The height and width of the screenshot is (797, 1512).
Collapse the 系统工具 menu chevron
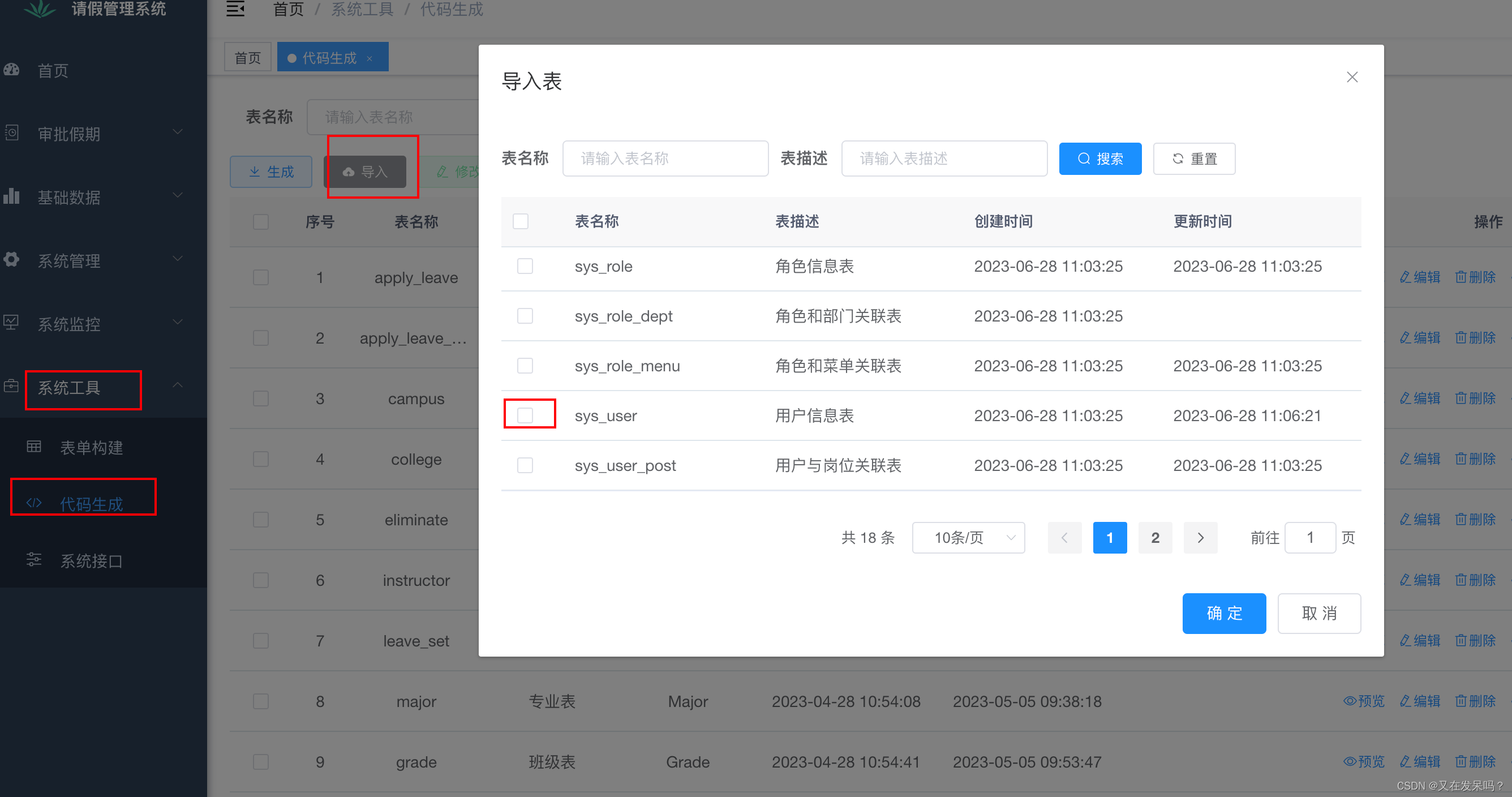tap(177, 386)
